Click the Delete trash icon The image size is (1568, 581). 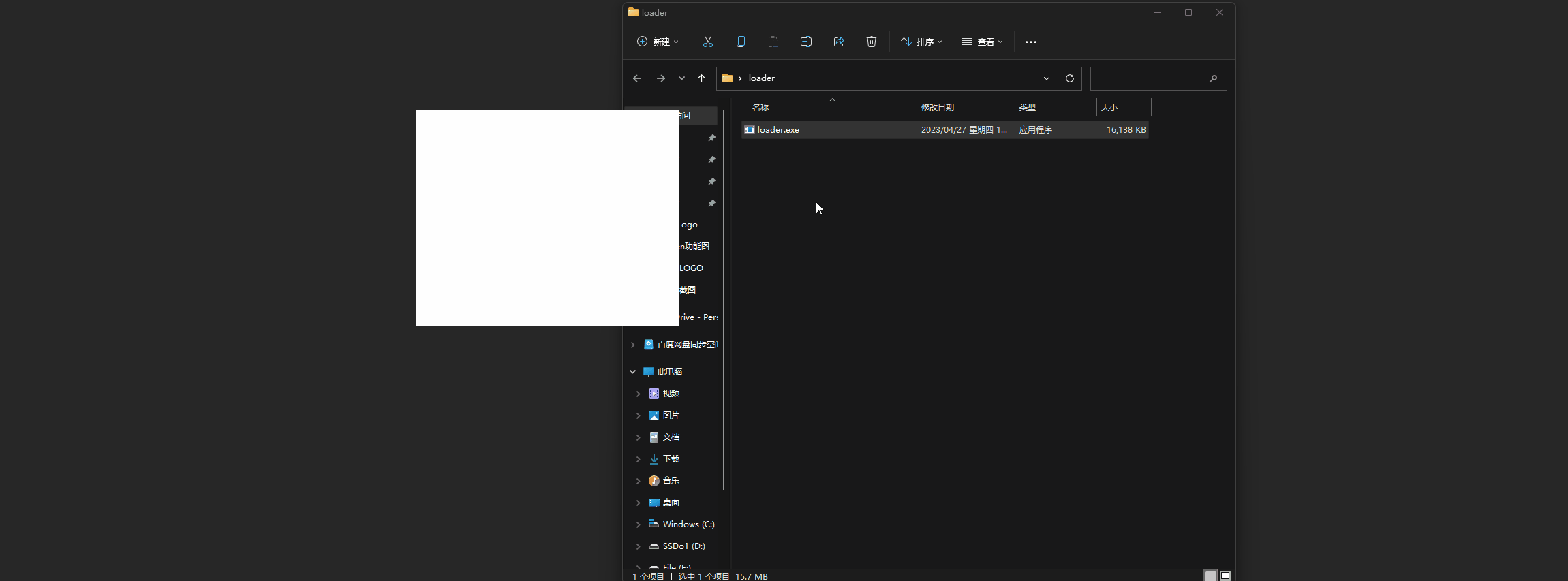pos(872,42)
